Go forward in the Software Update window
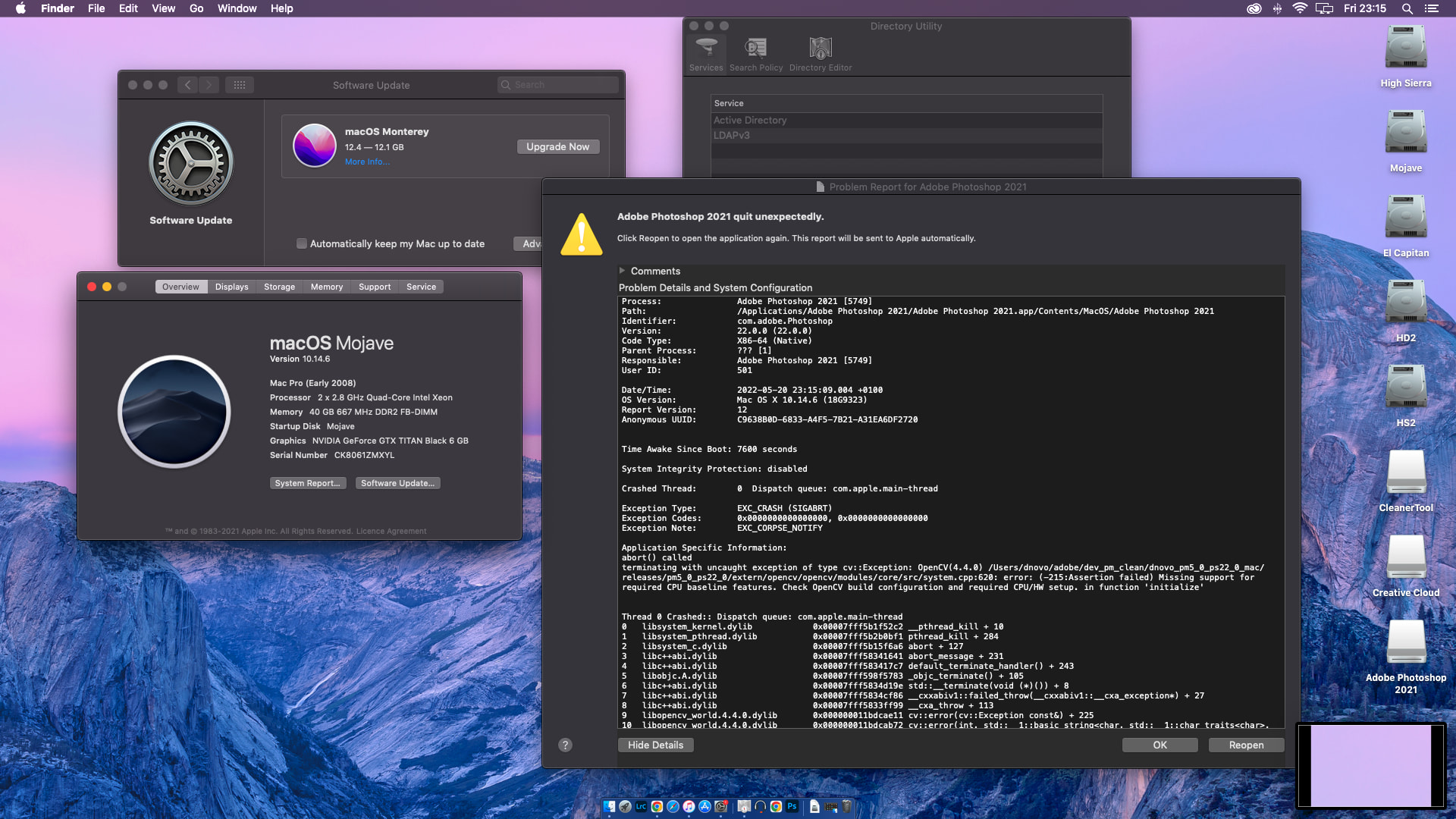This screenshot has width=1456, height=819. [209, 85]
